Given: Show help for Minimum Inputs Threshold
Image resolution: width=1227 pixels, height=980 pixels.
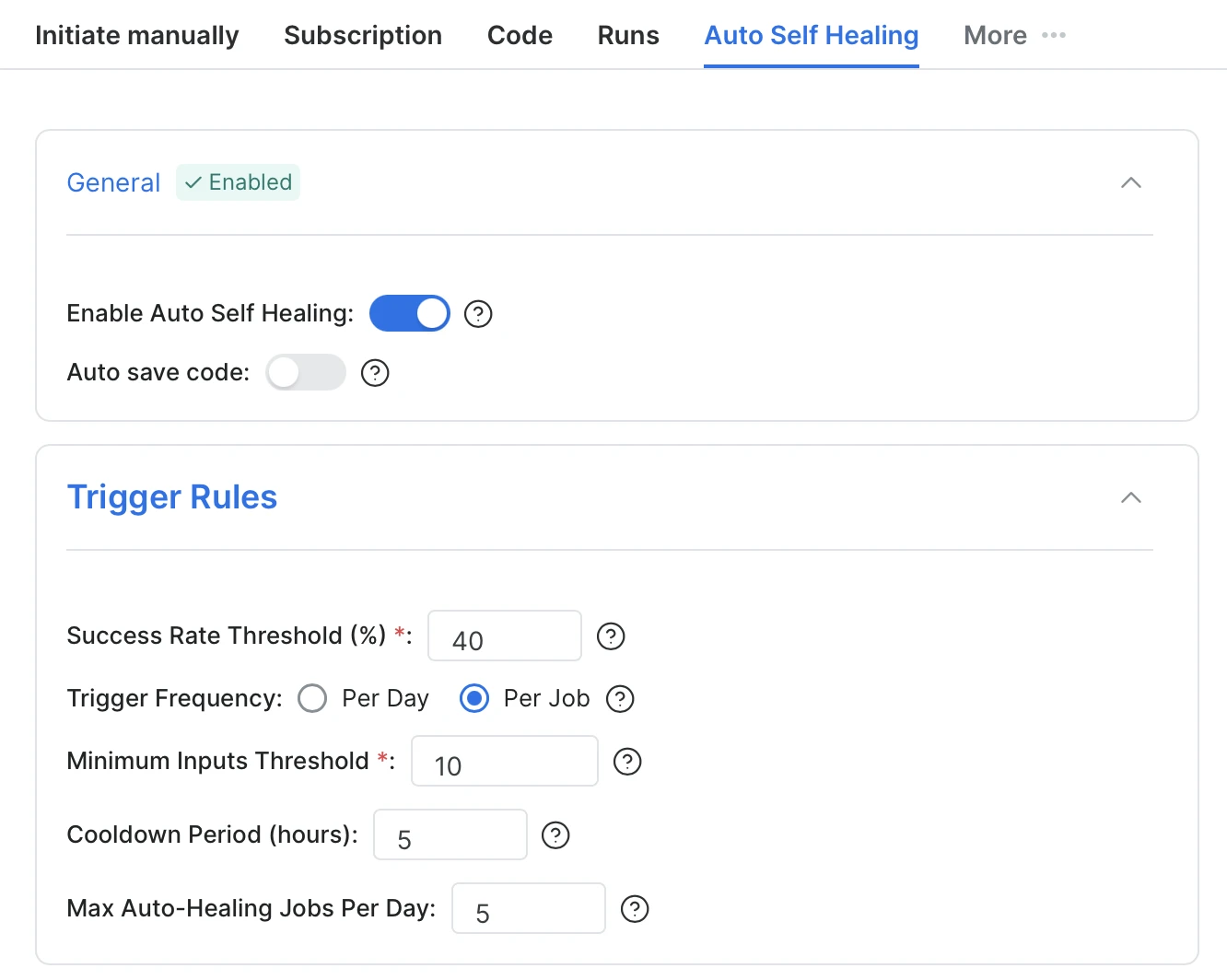Looking at the screenshot, I should click(627, 762).
